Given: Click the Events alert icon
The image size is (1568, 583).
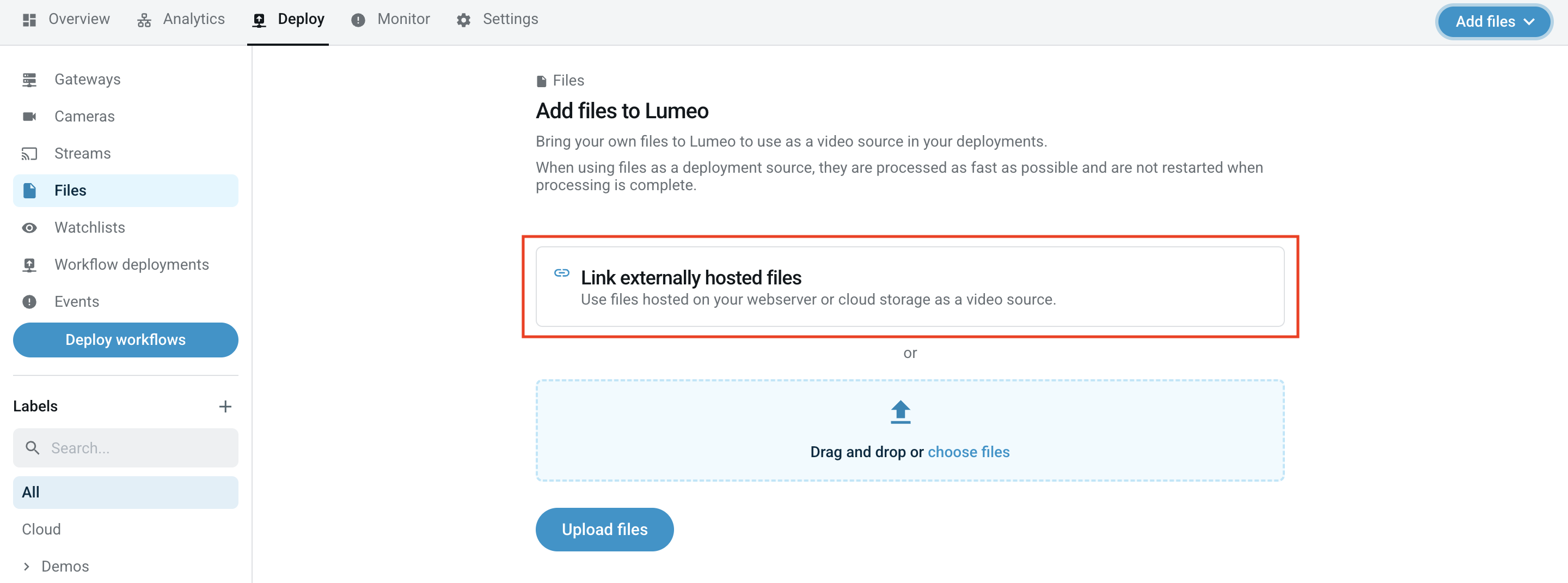Looking at the screenshot, I should [x=29, y=301].
